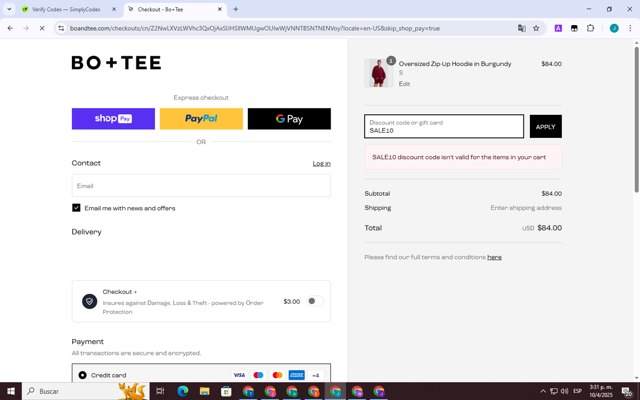Click the dark extension icon beside the purple A
The image size is (640, 400).
point(574,28)
